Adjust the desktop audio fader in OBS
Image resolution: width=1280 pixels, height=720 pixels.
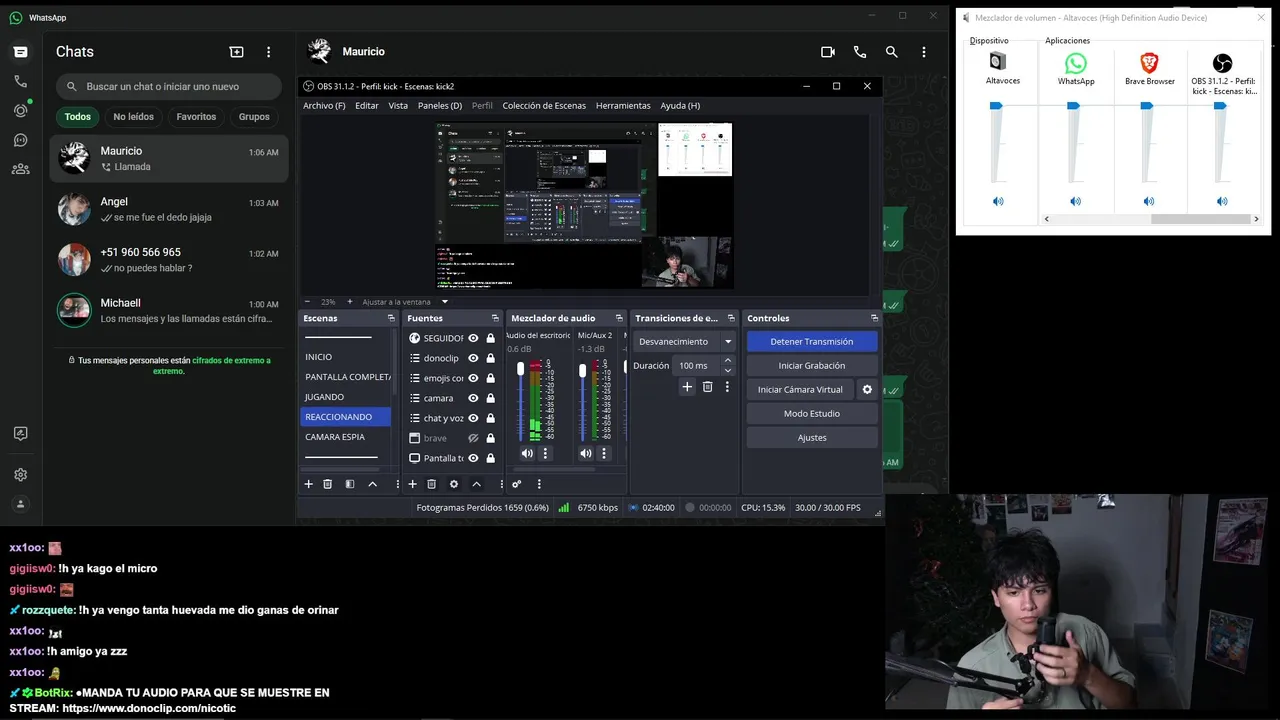(520, 370)
